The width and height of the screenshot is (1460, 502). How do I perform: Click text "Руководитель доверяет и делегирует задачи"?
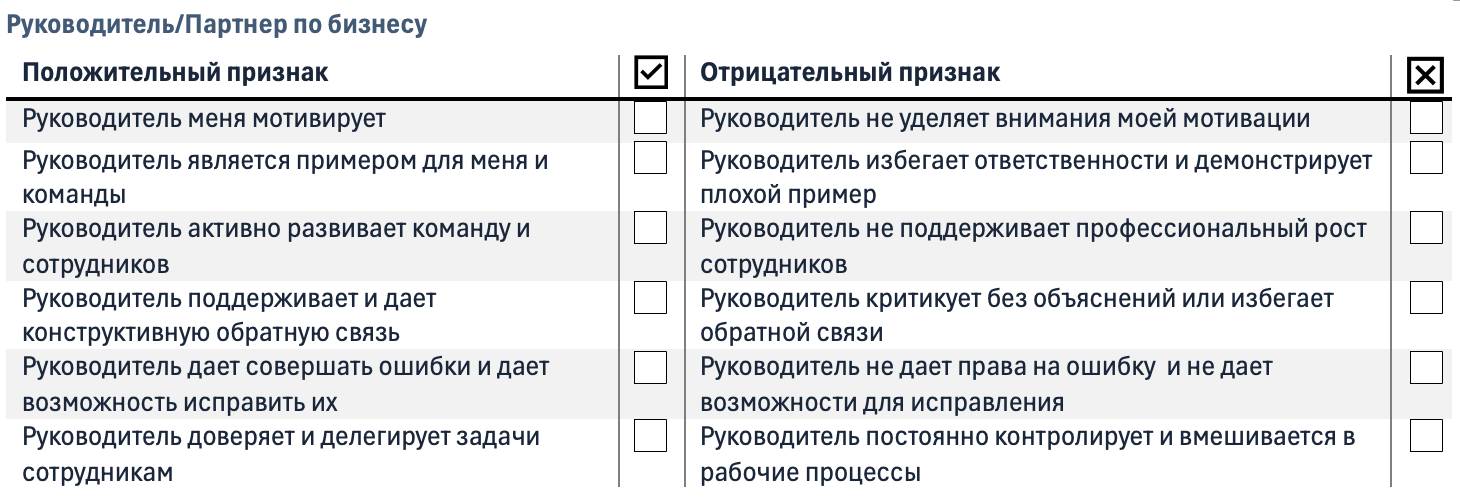281,437
